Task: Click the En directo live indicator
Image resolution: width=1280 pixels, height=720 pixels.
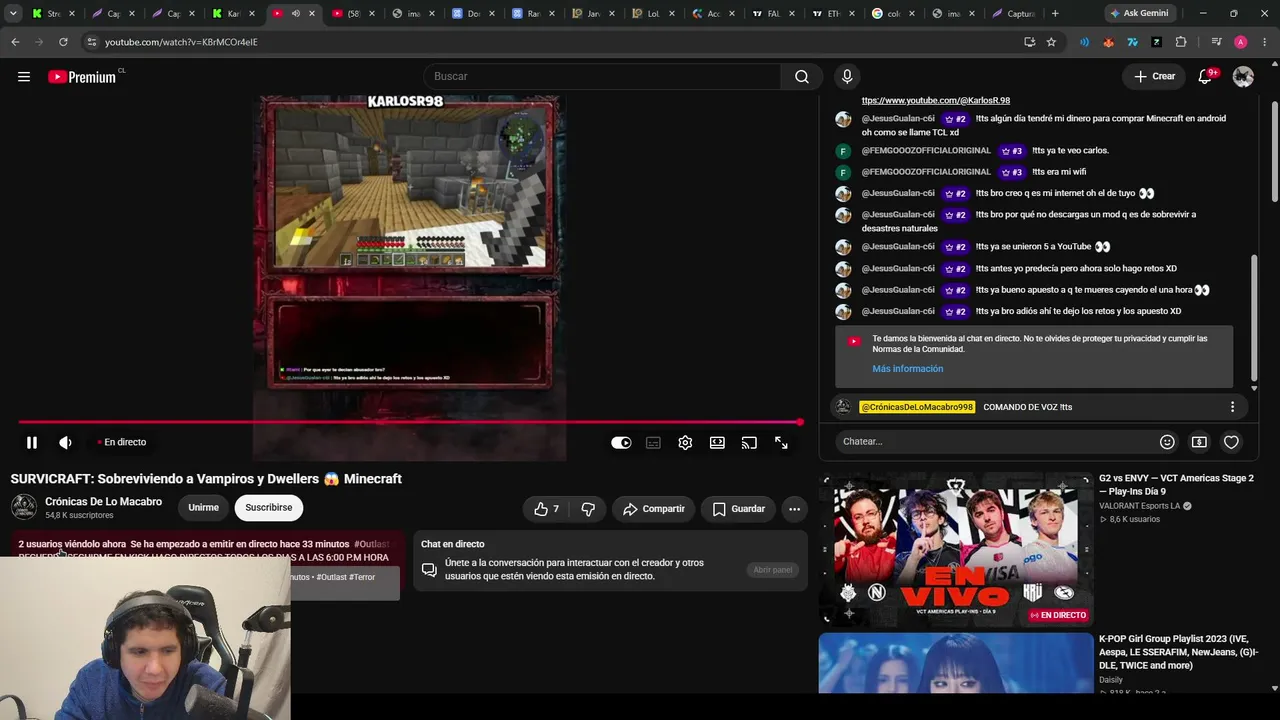Action: tap(122, 442)
